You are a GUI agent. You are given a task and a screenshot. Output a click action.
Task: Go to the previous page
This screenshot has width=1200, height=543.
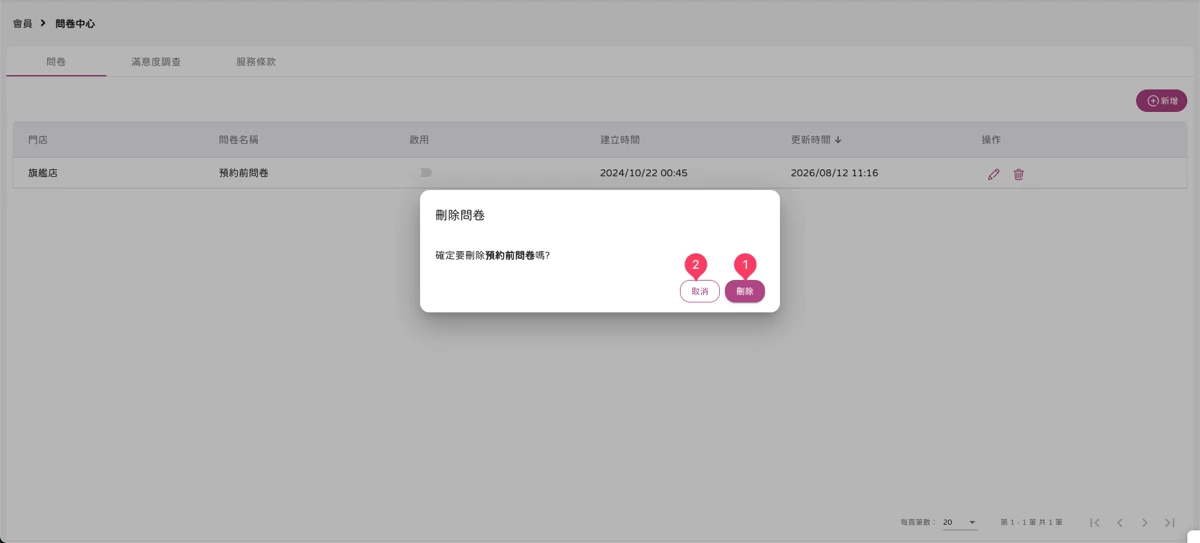tap(1120, 523)
